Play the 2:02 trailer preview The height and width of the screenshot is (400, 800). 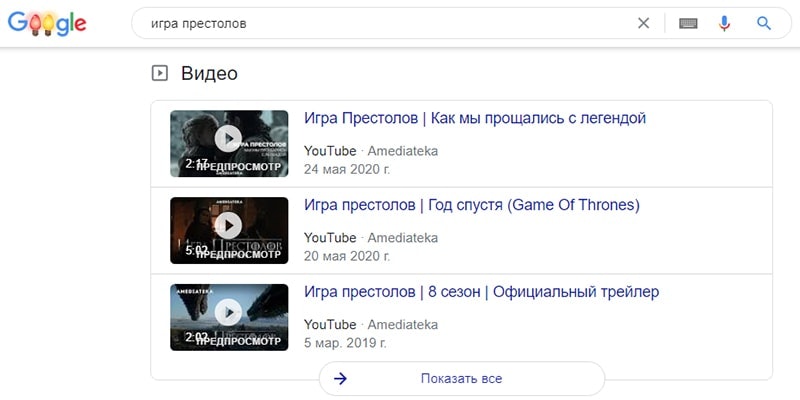tap(229, 317)
